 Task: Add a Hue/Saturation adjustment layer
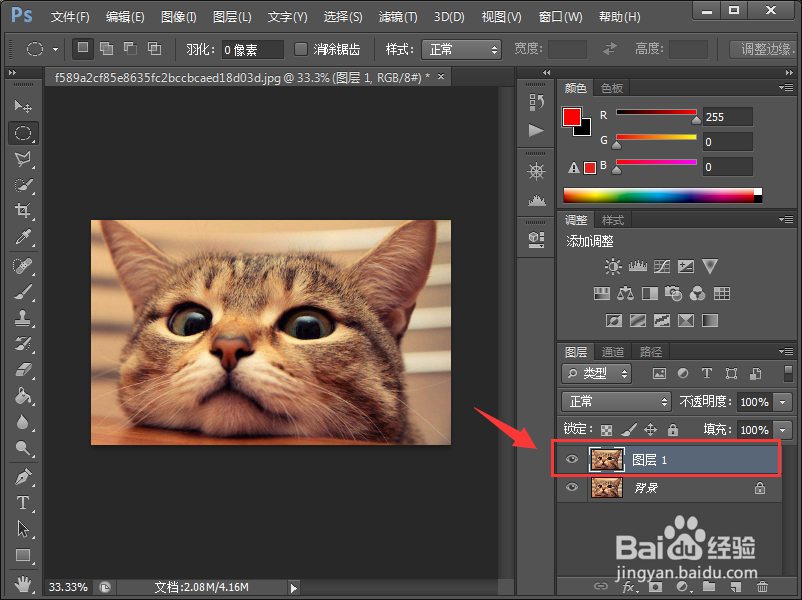click(602, 294)
